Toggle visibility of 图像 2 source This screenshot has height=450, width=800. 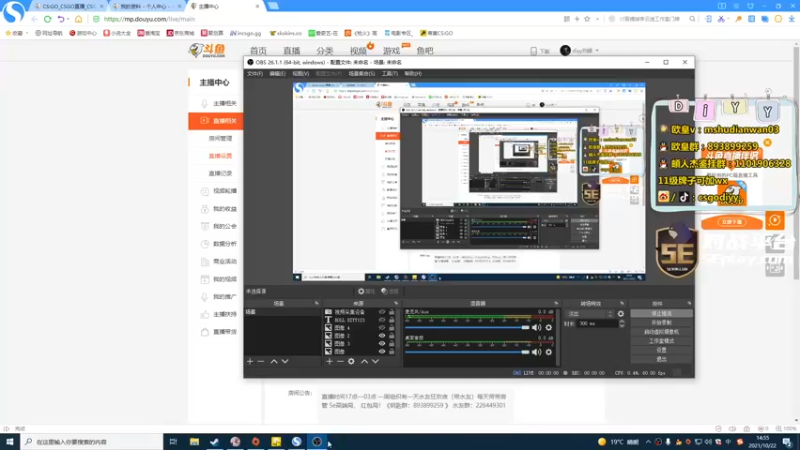pos(382,336)
